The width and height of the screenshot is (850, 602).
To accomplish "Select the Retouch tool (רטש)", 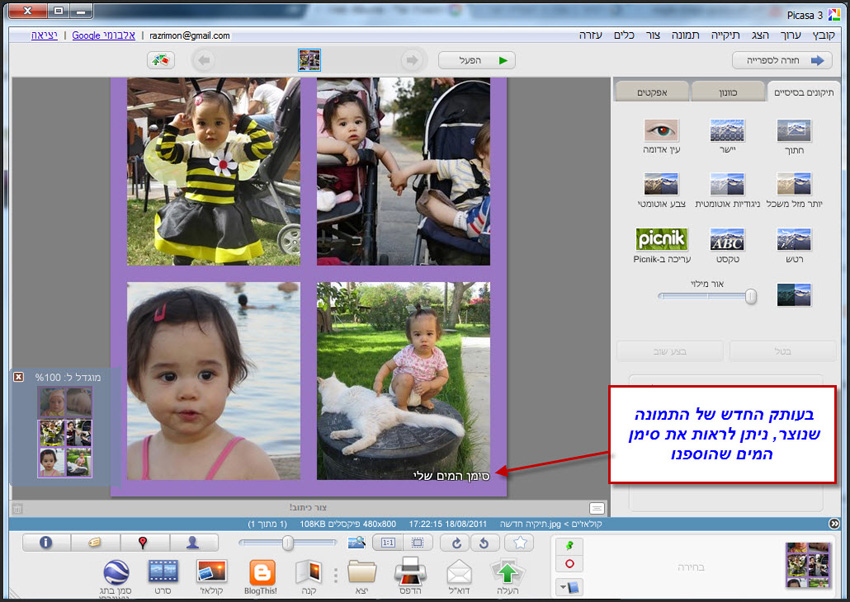I will coord(794,239).
